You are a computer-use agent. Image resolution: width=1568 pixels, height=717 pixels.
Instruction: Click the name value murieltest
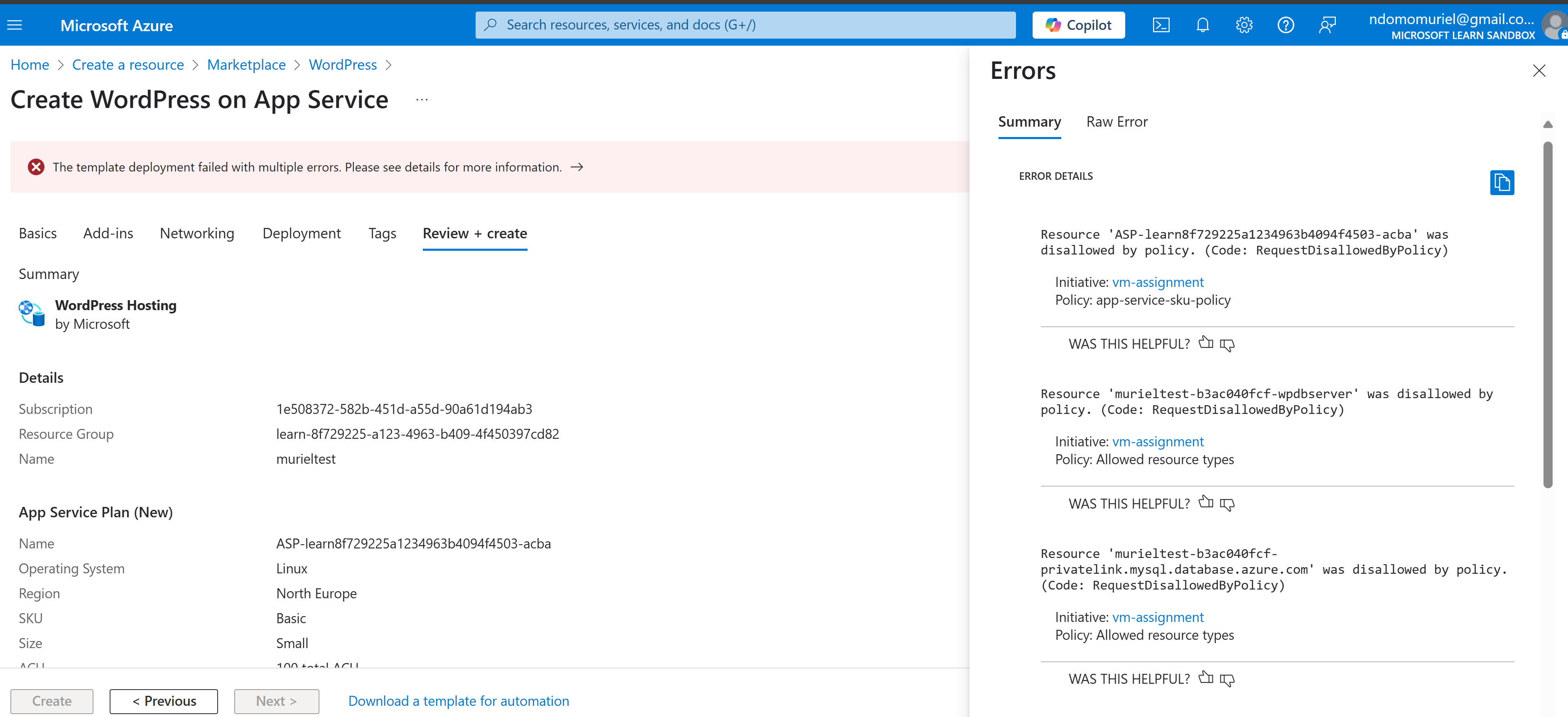click(x=306, y=459)
